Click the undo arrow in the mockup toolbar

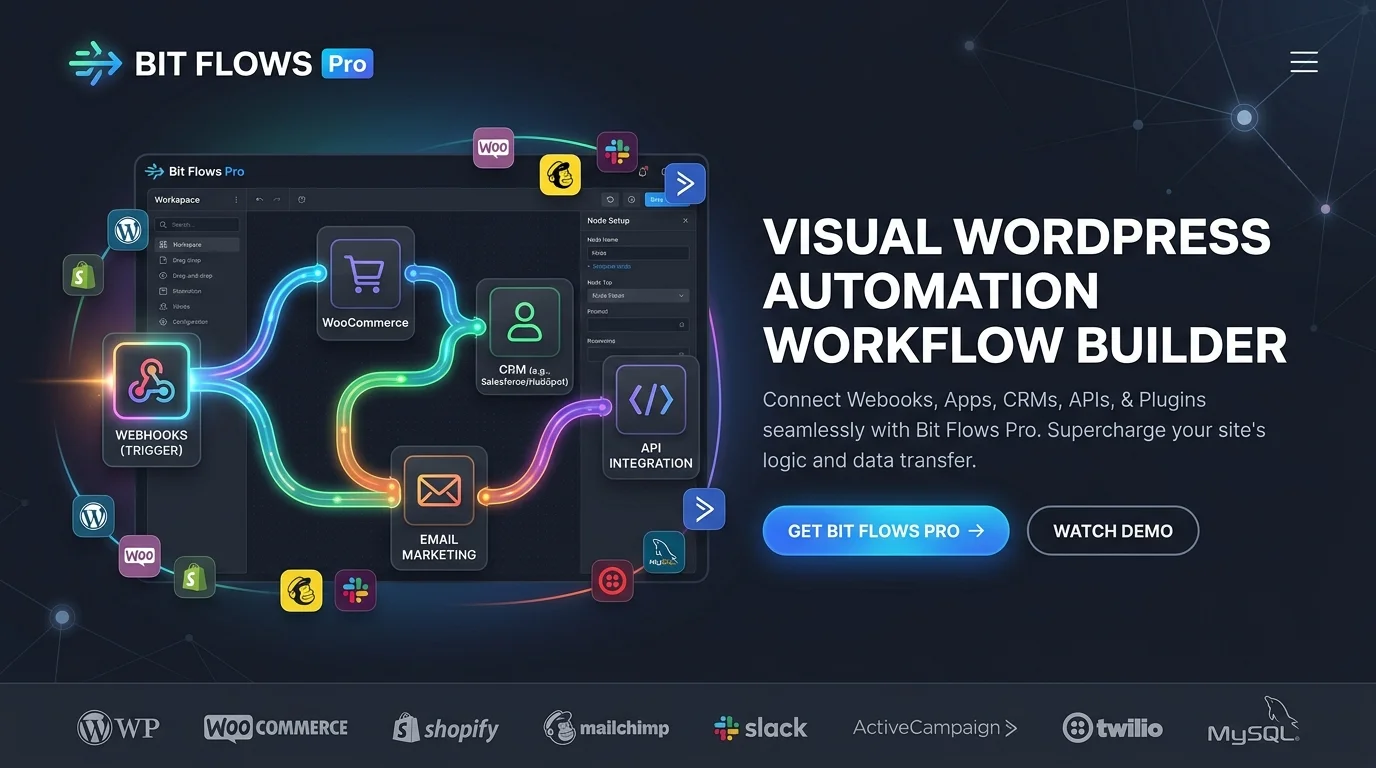(x=259, y=200)
